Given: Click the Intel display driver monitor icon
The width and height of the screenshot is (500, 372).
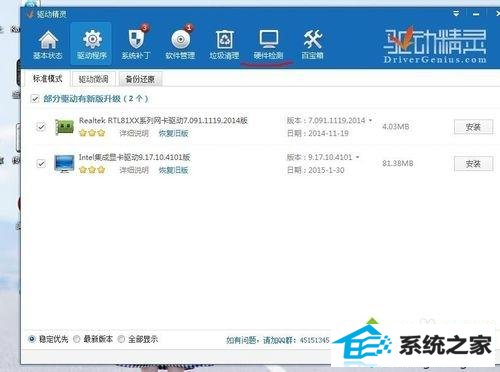Looking at the screenshot, I should click(64, 164).
